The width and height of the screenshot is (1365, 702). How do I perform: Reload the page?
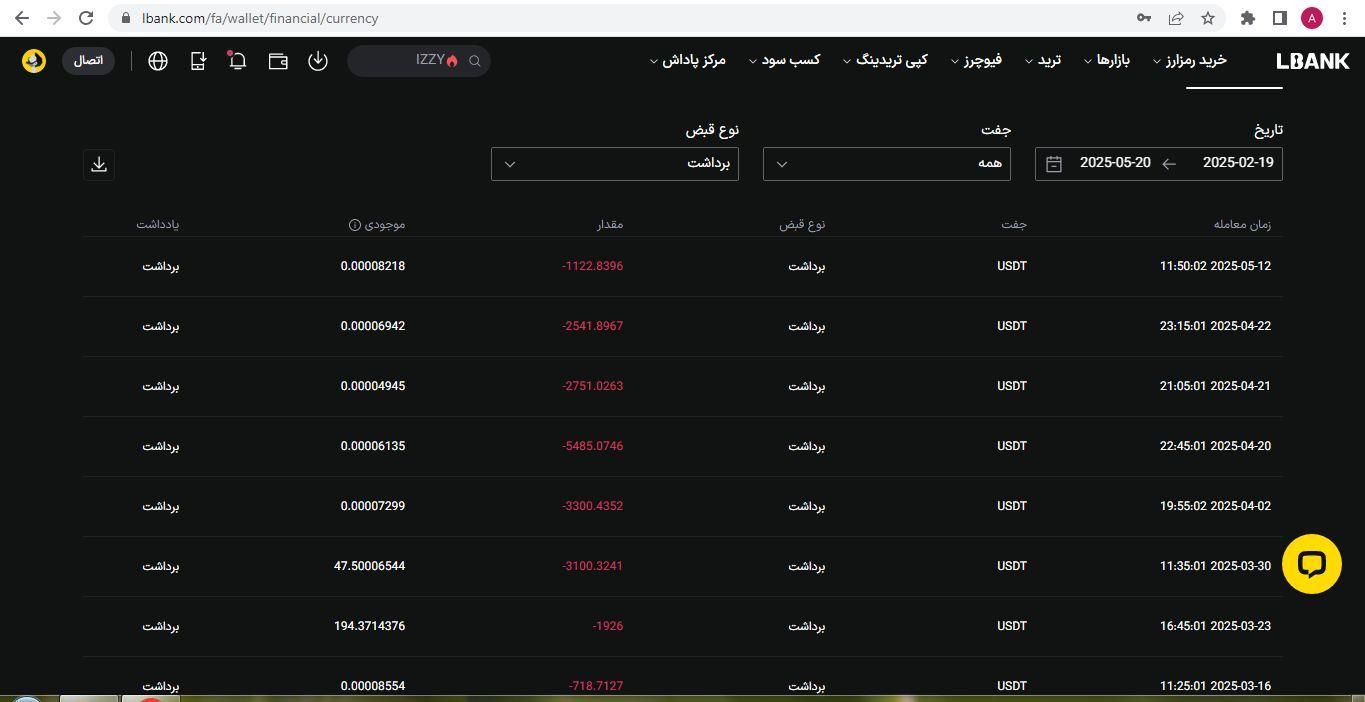click(x=86, y=18)
